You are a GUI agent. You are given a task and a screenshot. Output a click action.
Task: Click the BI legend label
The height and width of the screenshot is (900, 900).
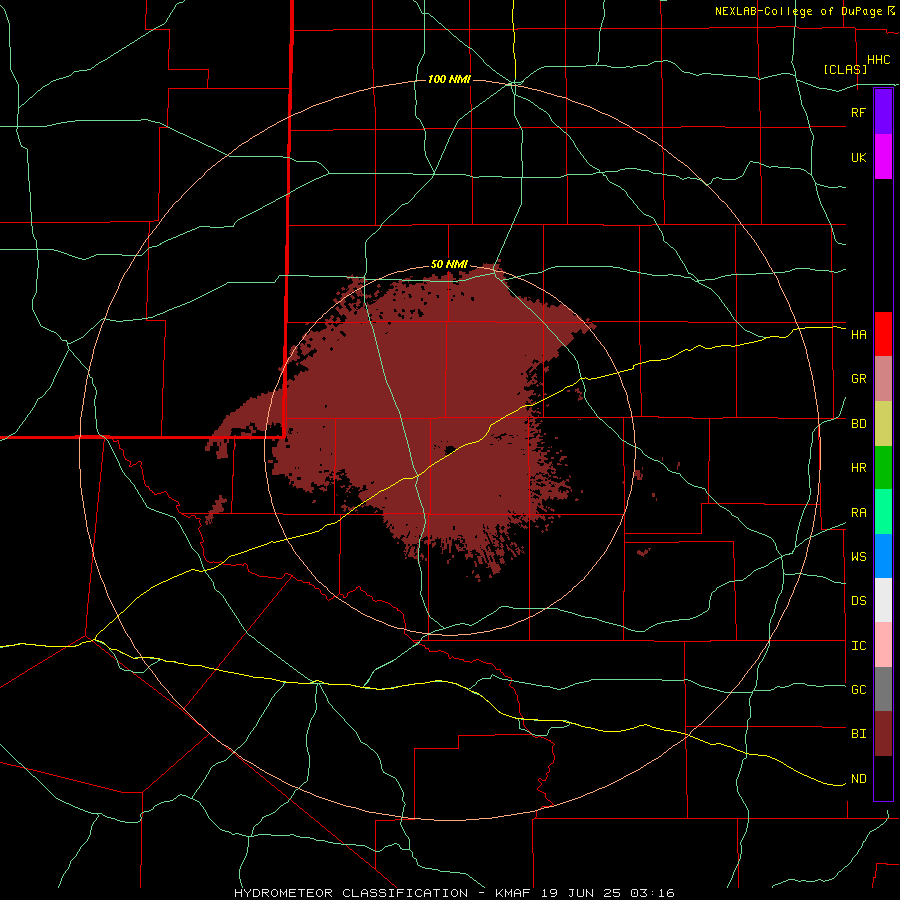coord(858,734)
